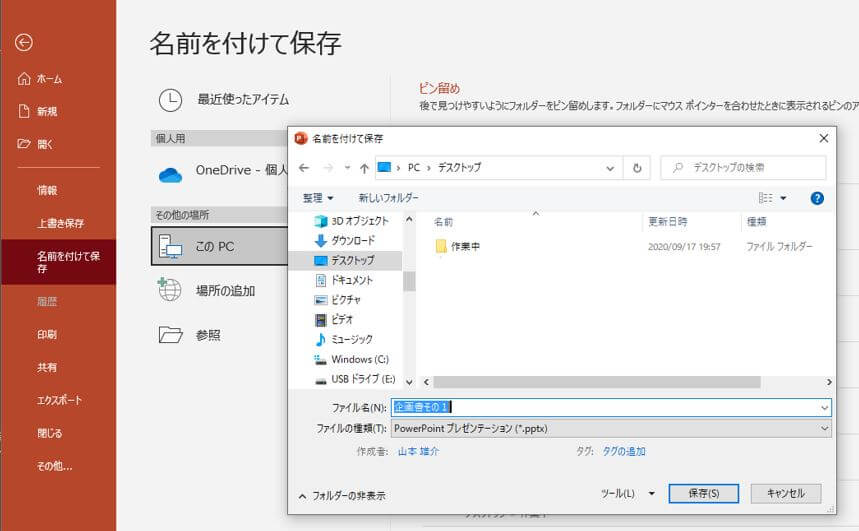Click the タグの追加 link
Screen dimensions: 859x531
623,451
